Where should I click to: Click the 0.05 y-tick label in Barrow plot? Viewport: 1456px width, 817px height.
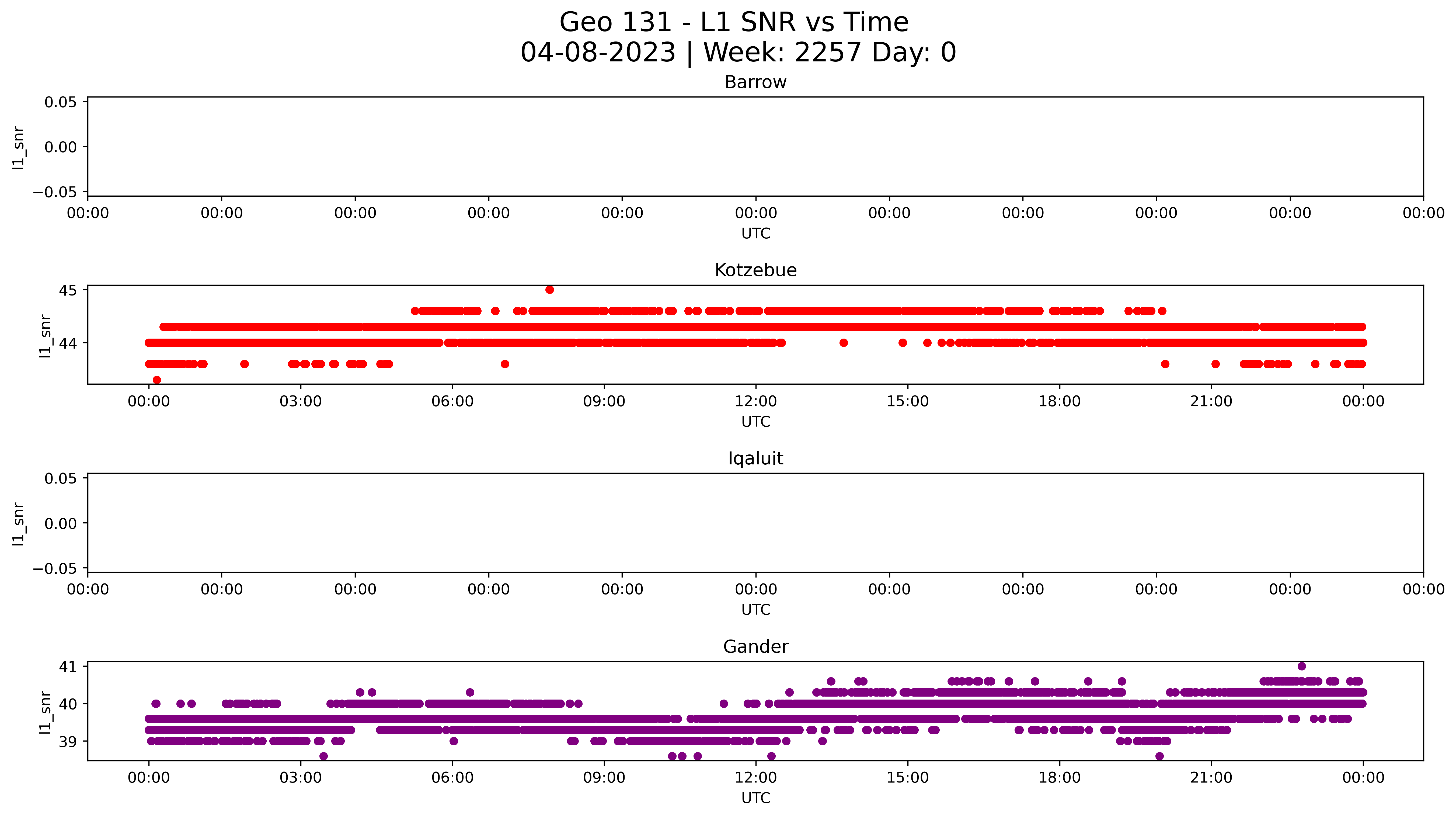tap(61, 102)
